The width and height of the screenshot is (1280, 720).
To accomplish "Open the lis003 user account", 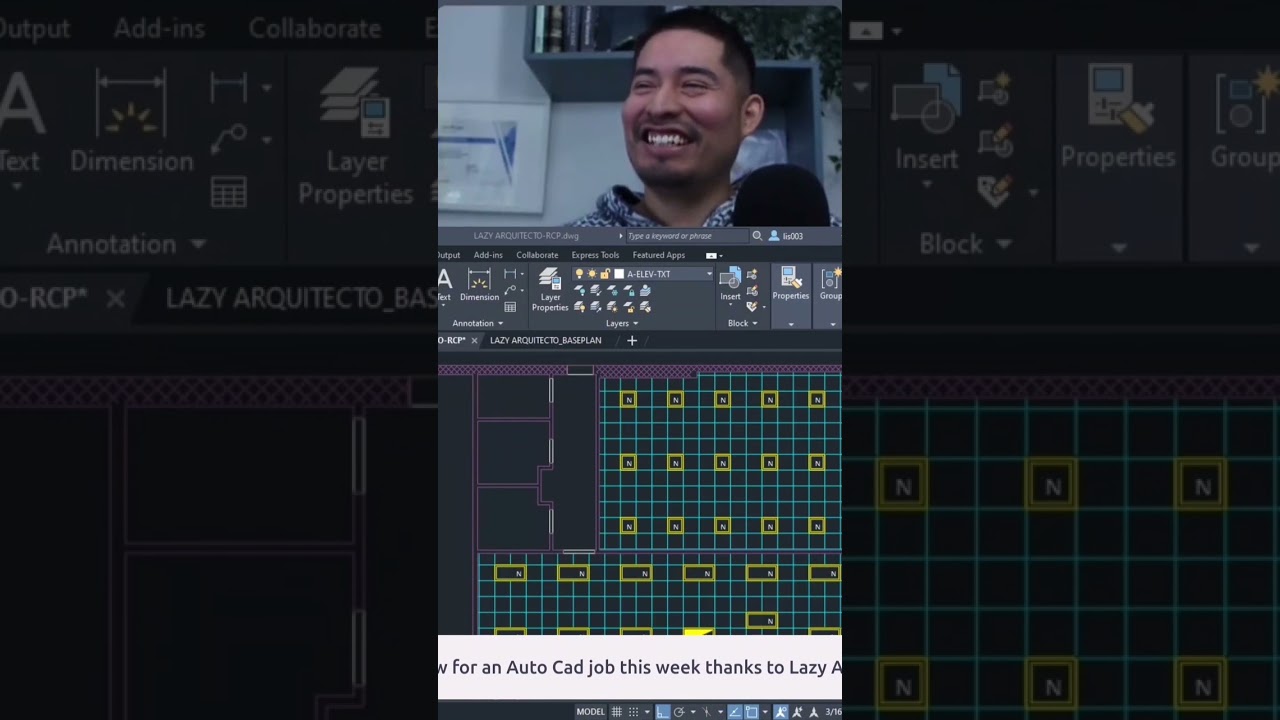I will click(786, 236).
